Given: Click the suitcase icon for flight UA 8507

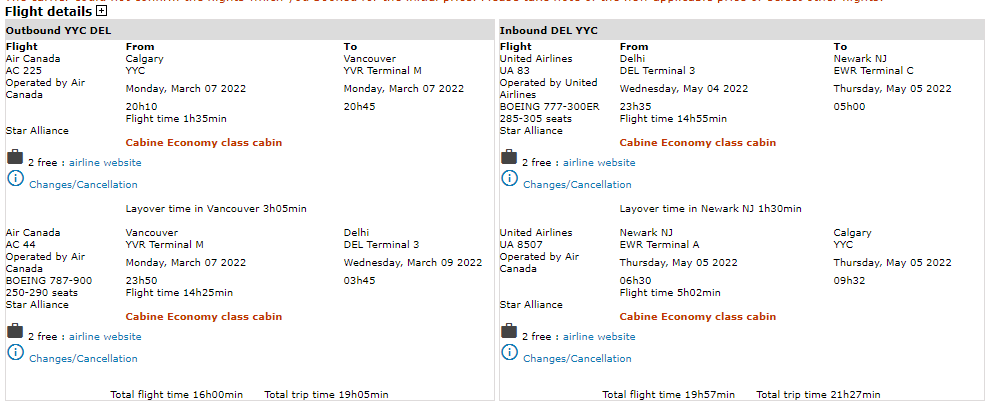Looking at the screenshot, I should (508, 331).
